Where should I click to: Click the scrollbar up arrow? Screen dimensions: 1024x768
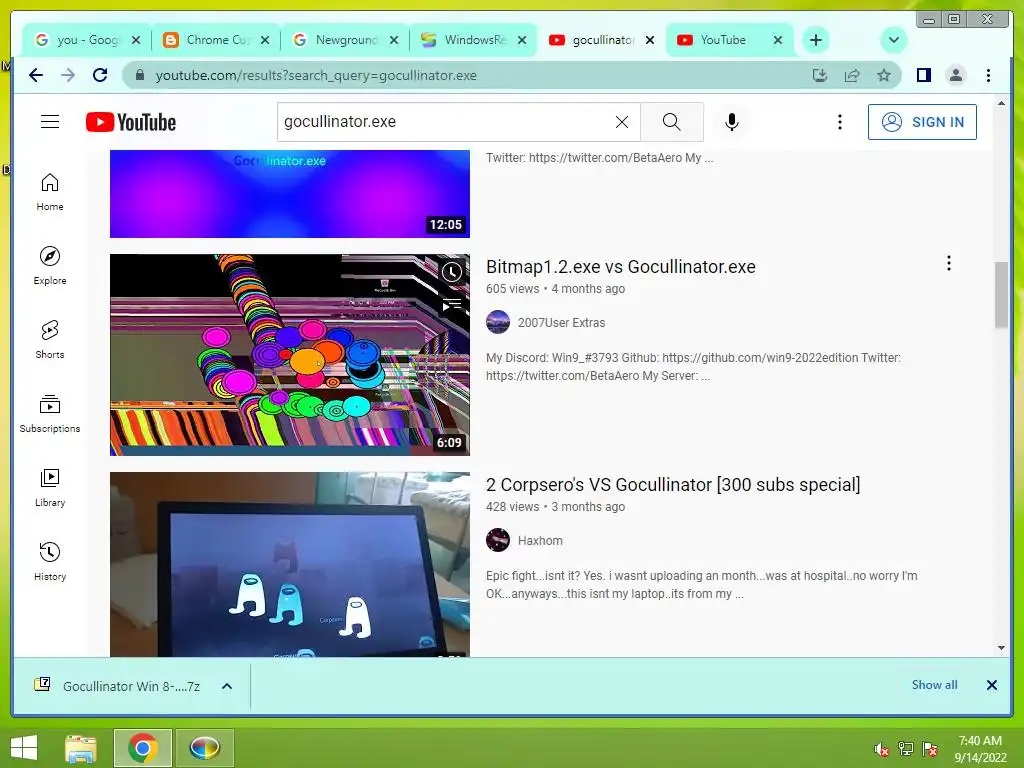pos(1001,103)
